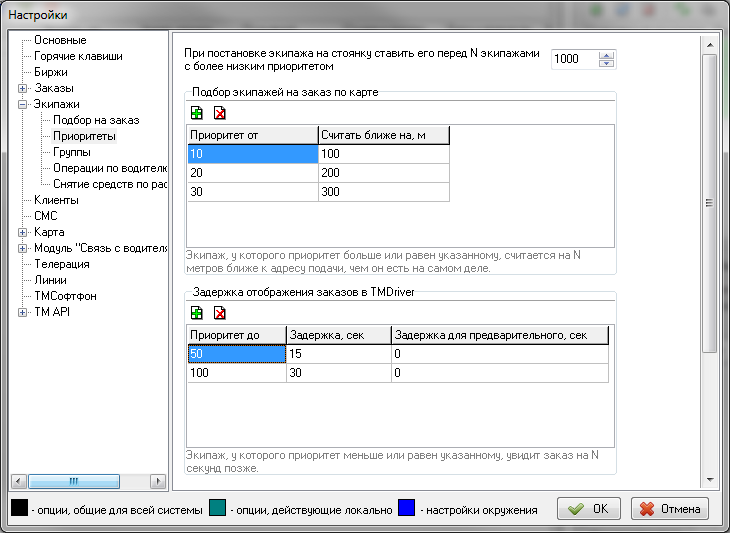Expand the Заказы tree node
Viewport: 730px width, 533px height.
[22, 88]
